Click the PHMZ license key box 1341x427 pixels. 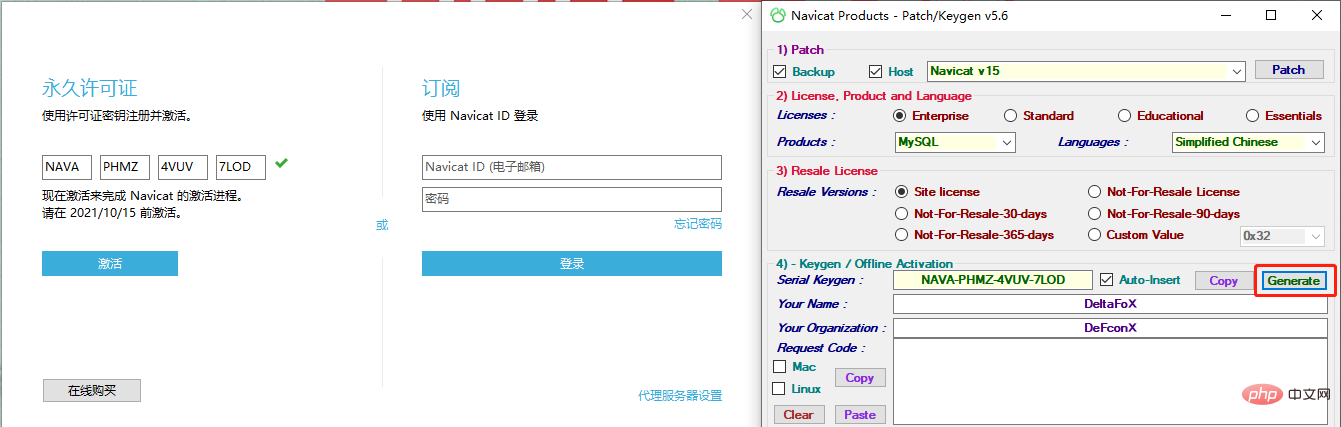click(125, 167)
